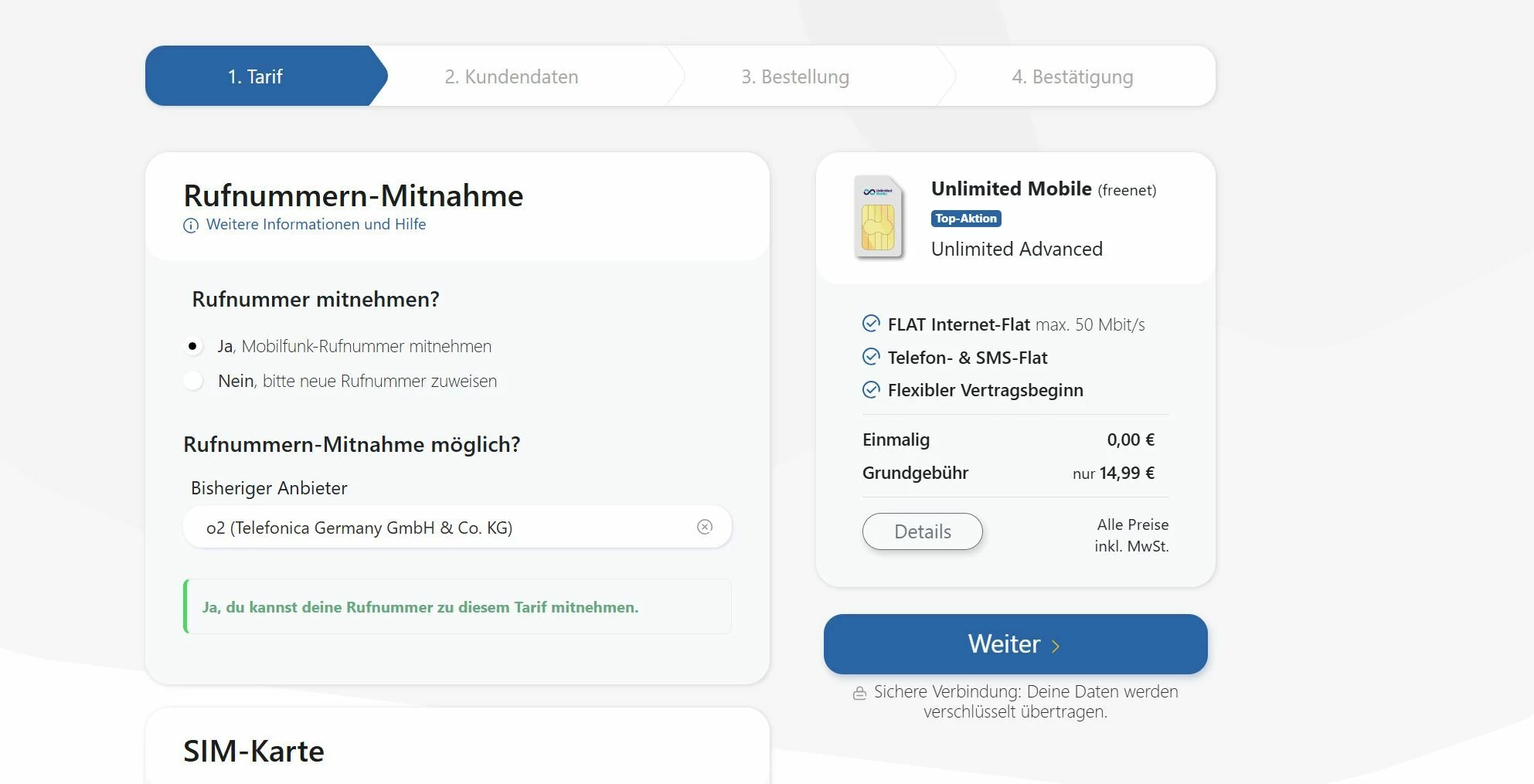Click the Rufnummern-Mitnahme heading
1534x784 pixels.
[x=353, y=195]
